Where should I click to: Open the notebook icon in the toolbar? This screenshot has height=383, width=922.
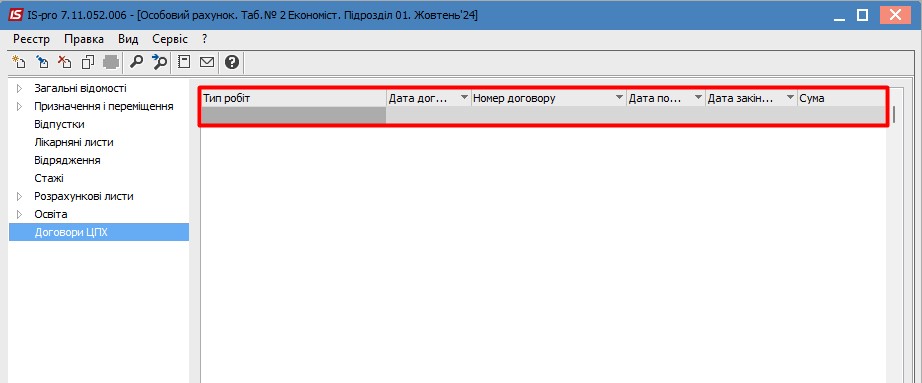pyautogui.click(x=184, y=62)
